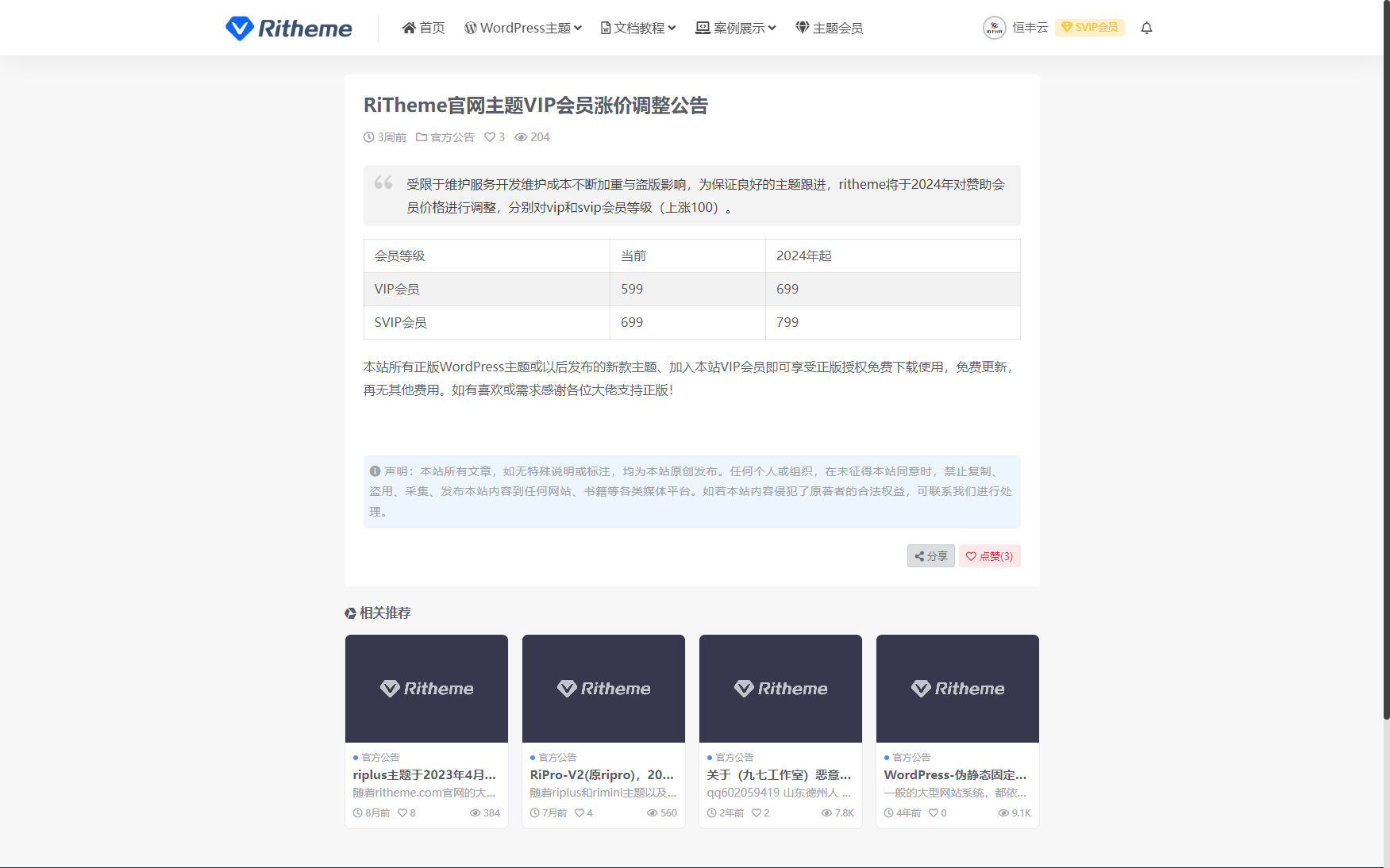Open 关于（九七工作室）恶意 article title link
1390x868 pixels.
(x=779, y=774)
